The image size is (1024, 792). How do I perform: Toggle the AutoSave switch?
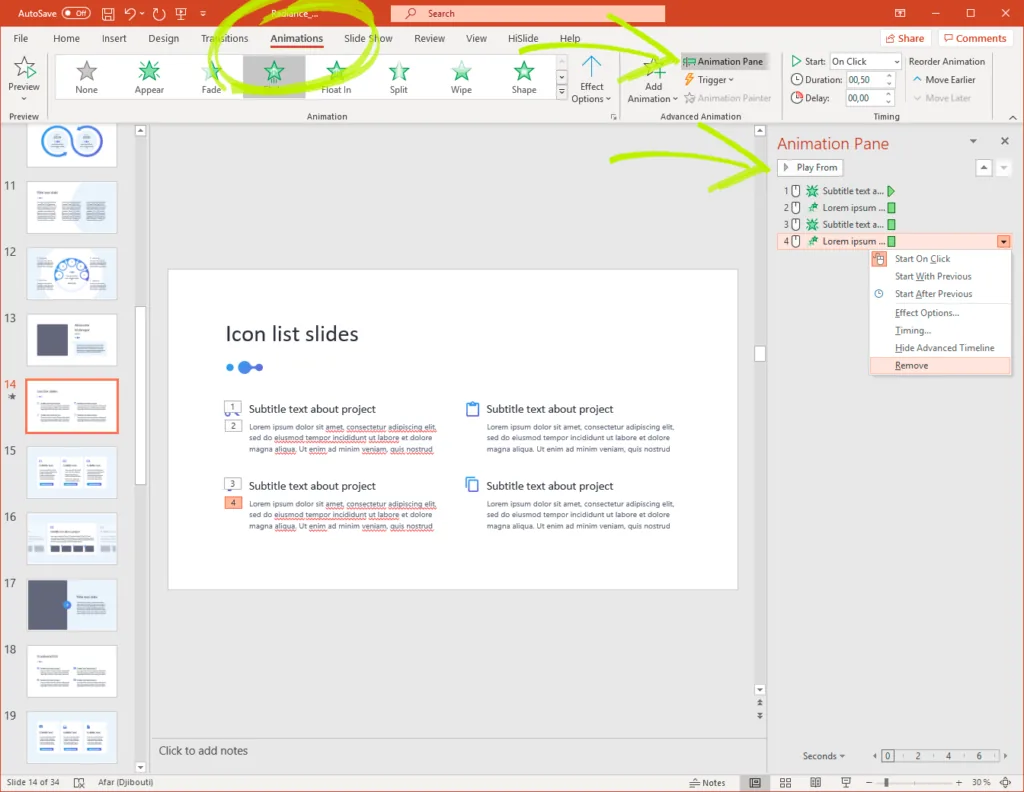[76, 13]
